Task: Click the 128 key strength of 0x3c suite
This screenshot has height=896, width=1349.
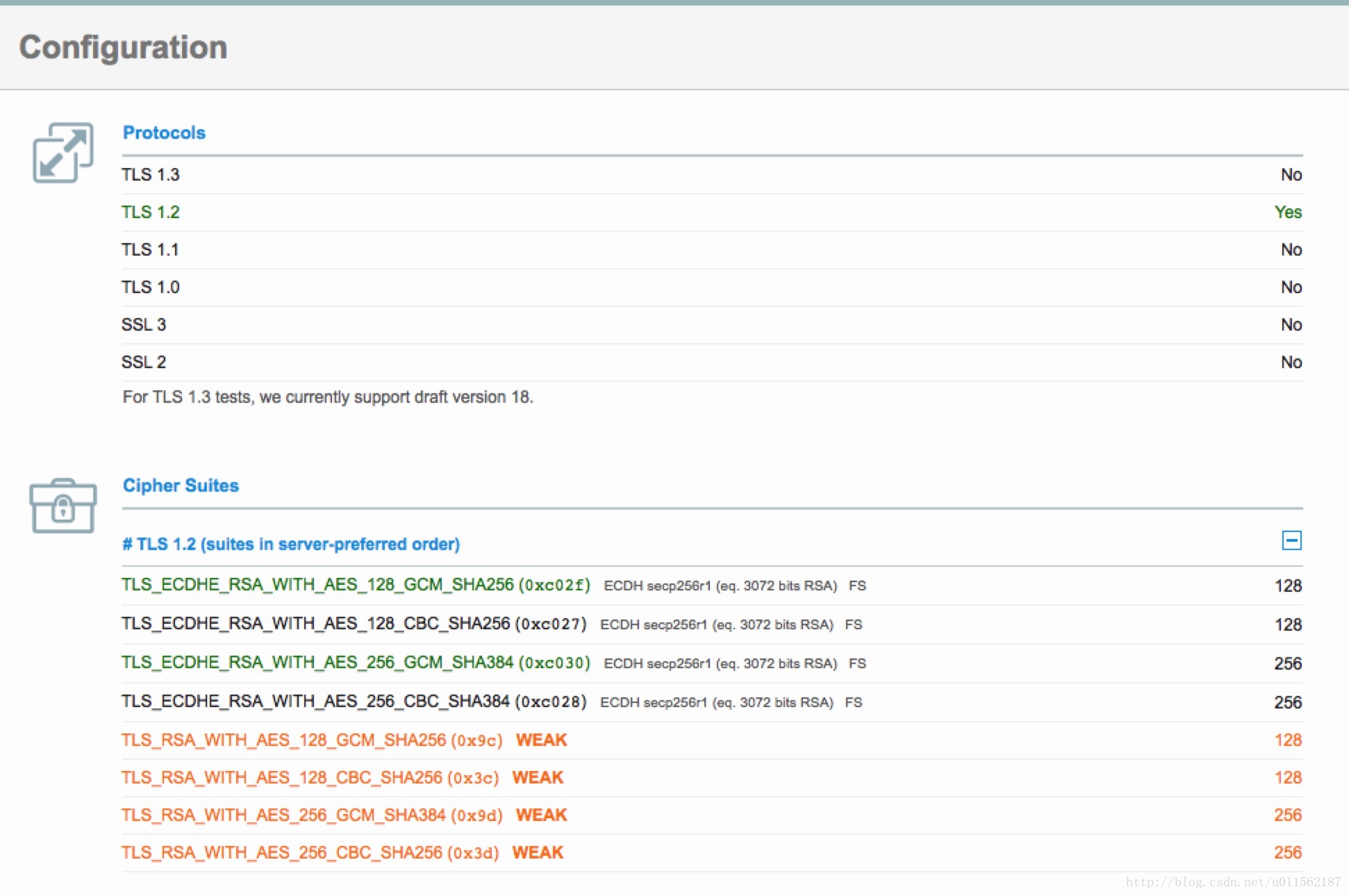Action: [1288, 777]
